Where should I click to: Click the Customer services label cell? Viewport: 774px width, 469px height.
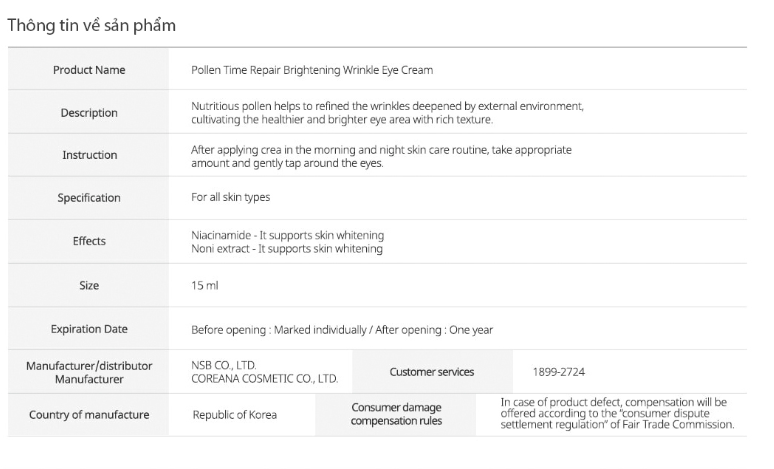pyautogui.click(x=432, y=372)
